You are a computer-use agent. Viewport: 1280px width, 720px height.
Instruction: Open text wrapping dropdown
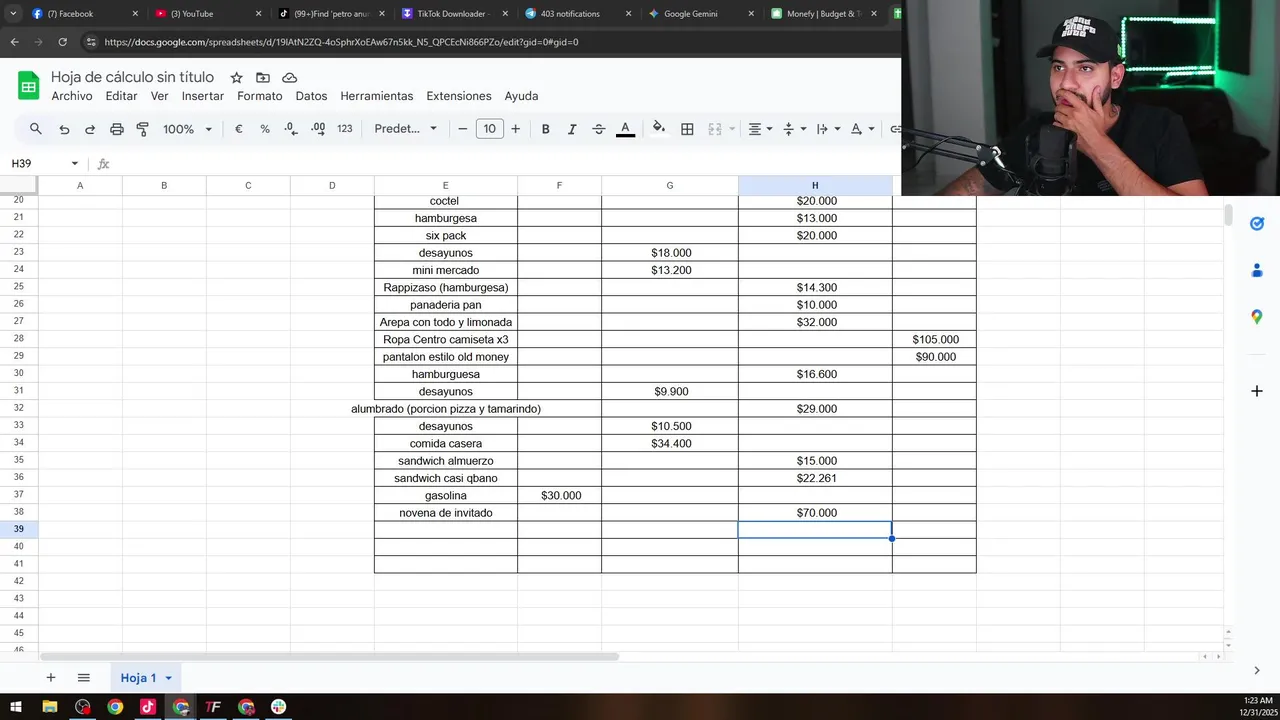(828, 129)
